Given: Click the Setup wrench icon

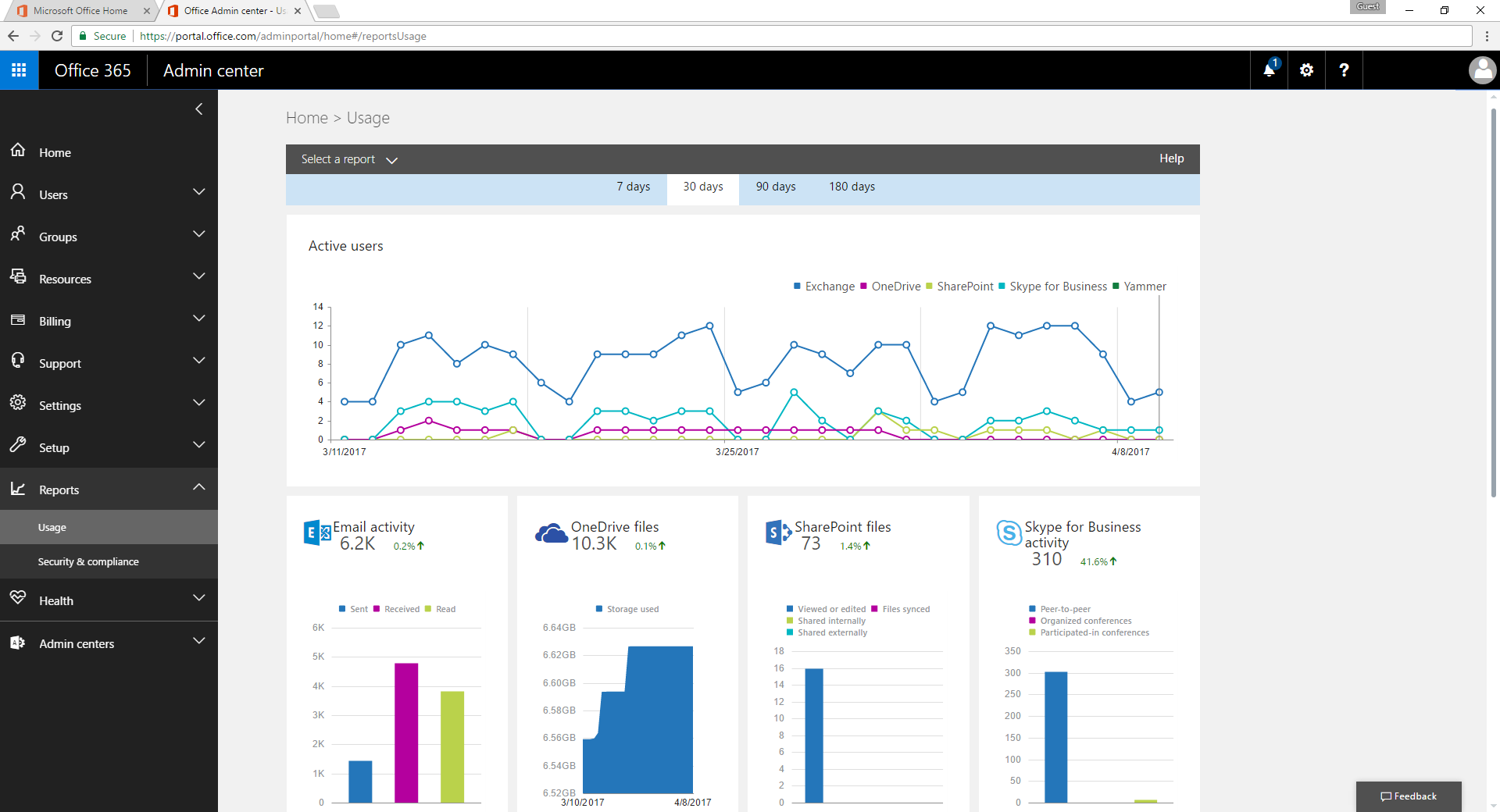Looking at the screenshot, I should pyautogui.click(x=18, y=445).
